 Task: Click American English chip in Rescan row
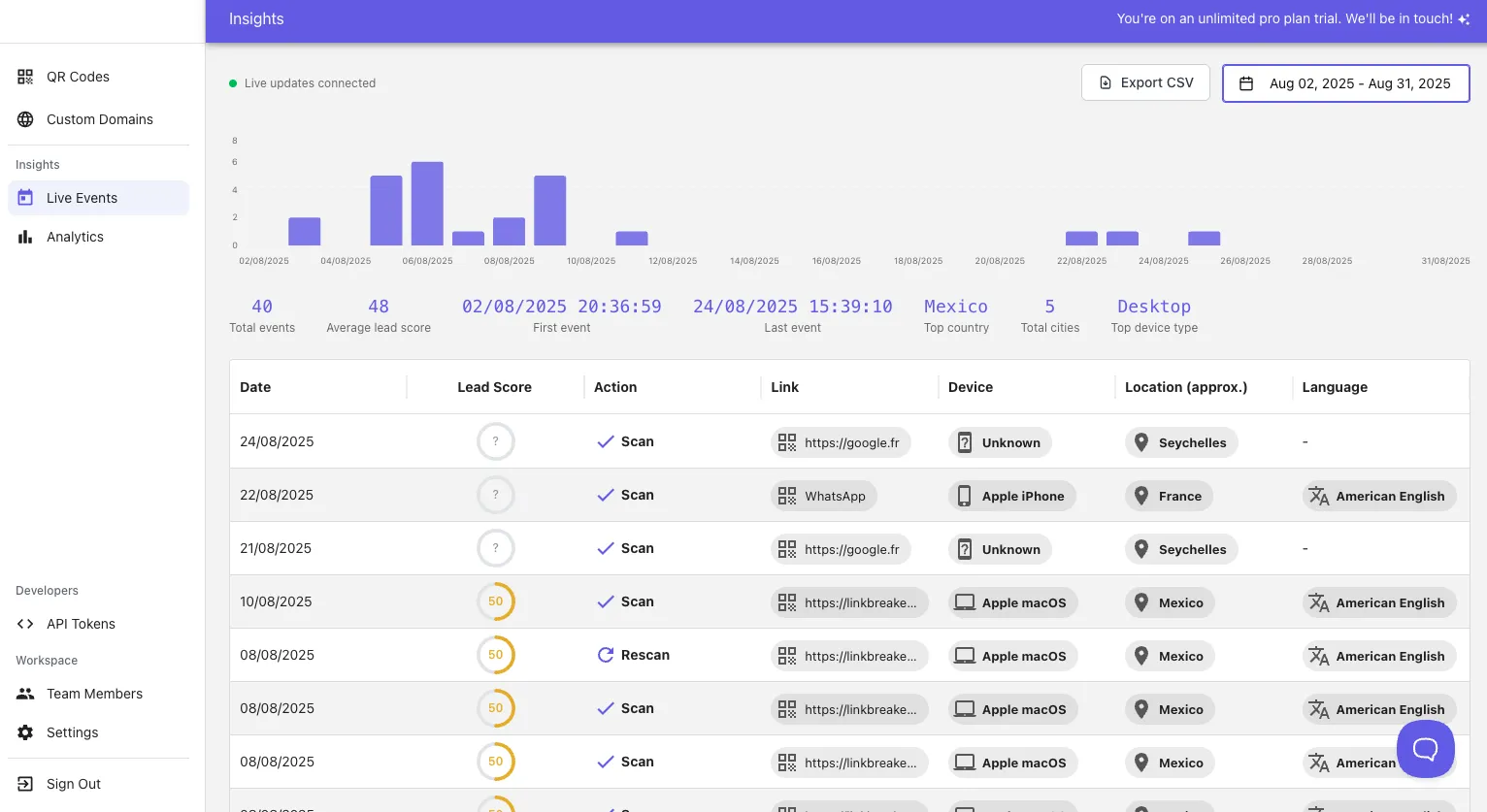pos(1379,656)
